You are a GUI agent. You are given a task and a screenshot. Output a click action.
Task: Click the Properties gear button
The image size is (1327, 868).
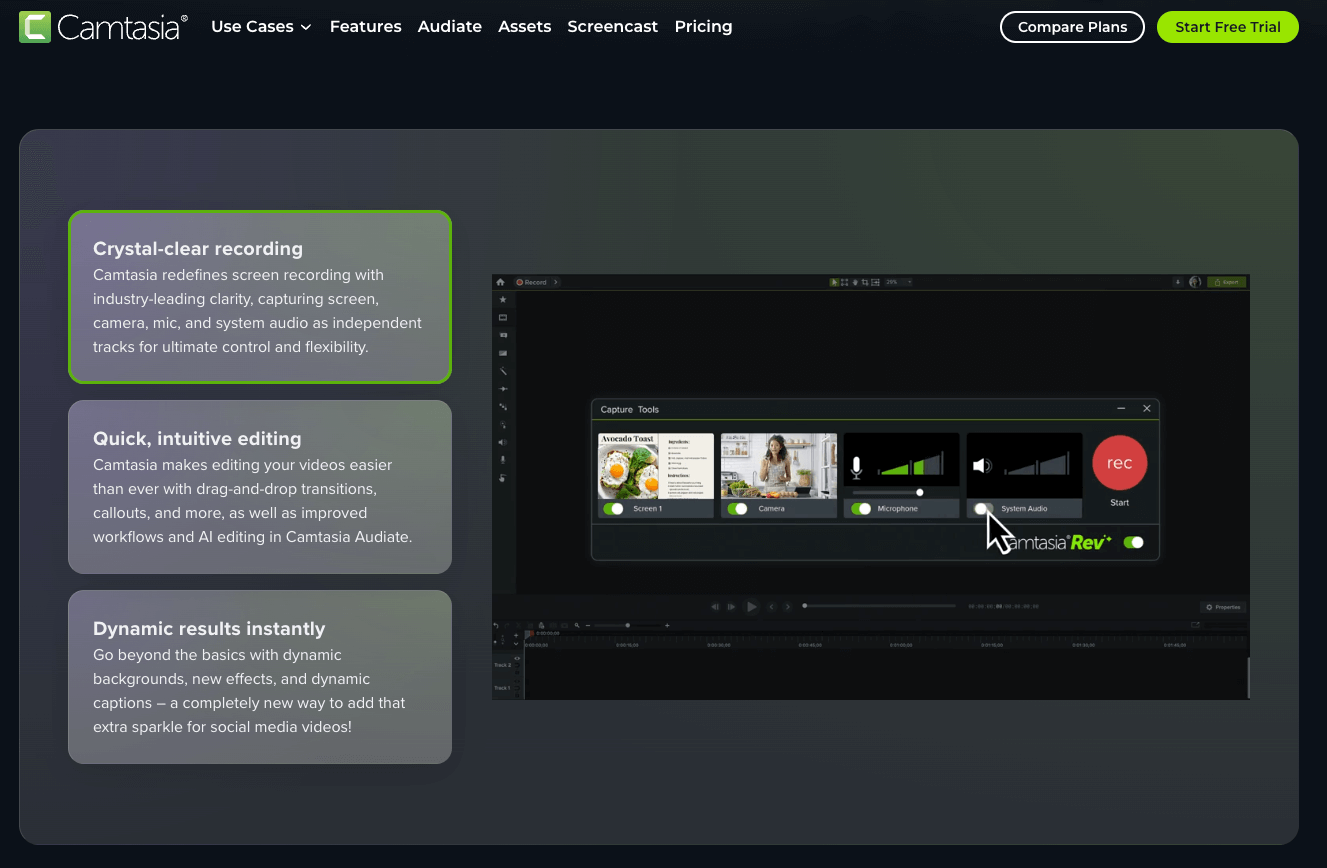pos(1222,607)
